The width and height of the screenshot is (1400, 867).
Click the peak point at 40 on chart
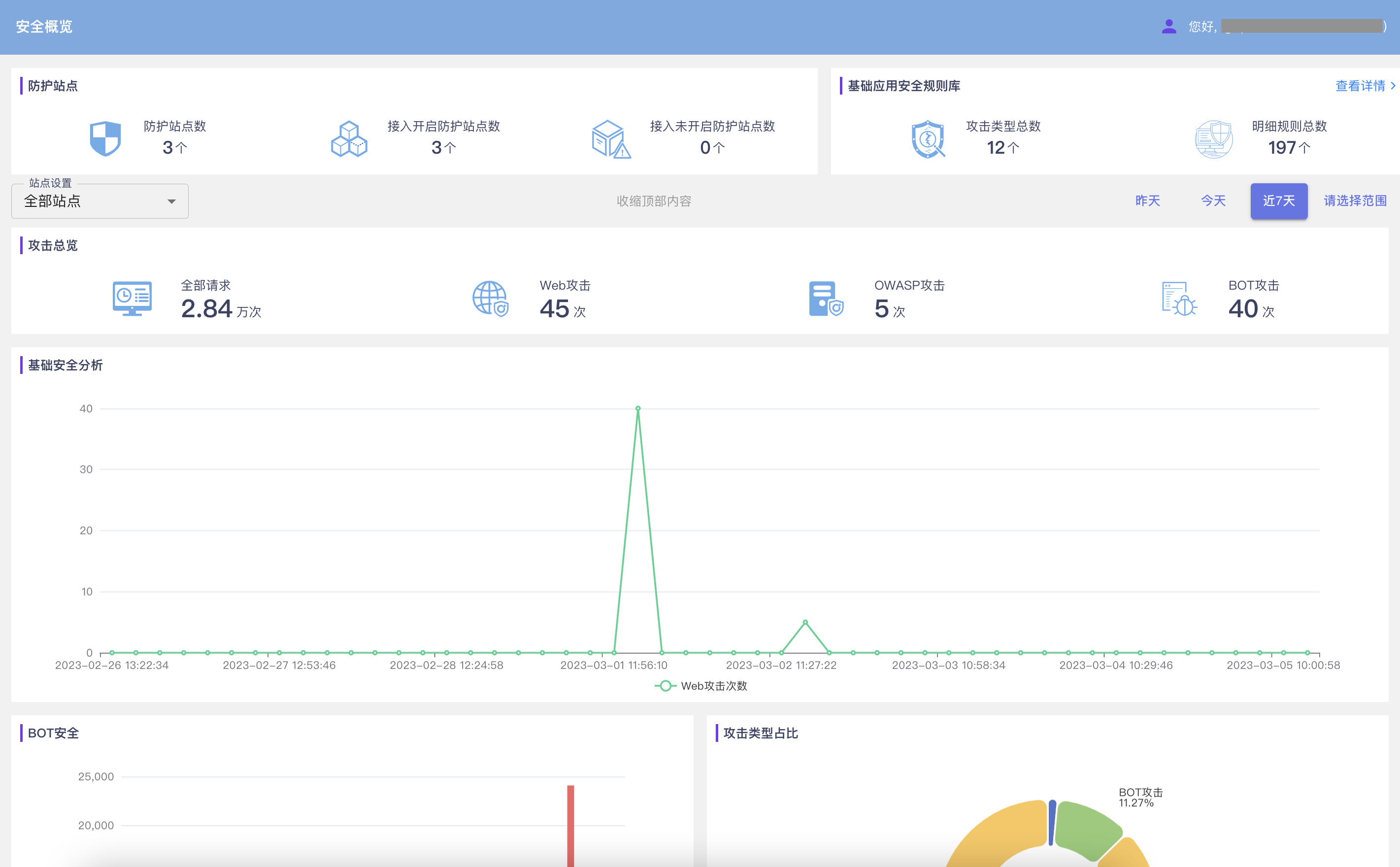[x=638, y=408]
